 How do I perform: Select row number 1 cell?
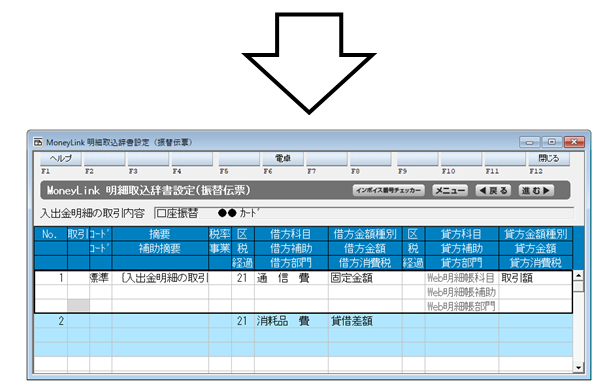coord(51,278)
